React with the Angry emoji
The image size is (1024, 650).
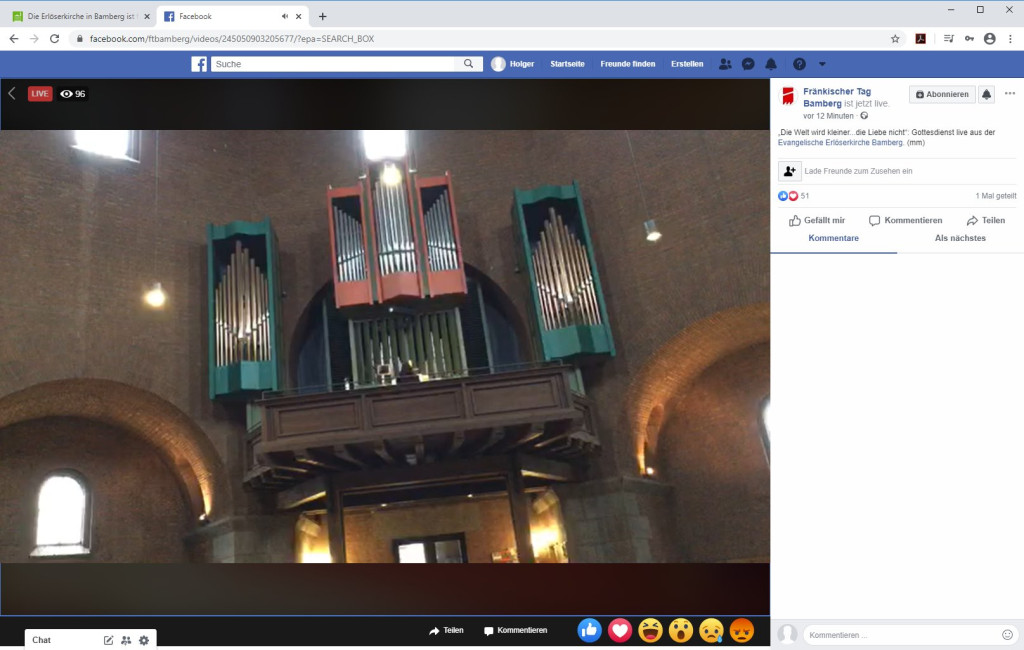[742, 630]
